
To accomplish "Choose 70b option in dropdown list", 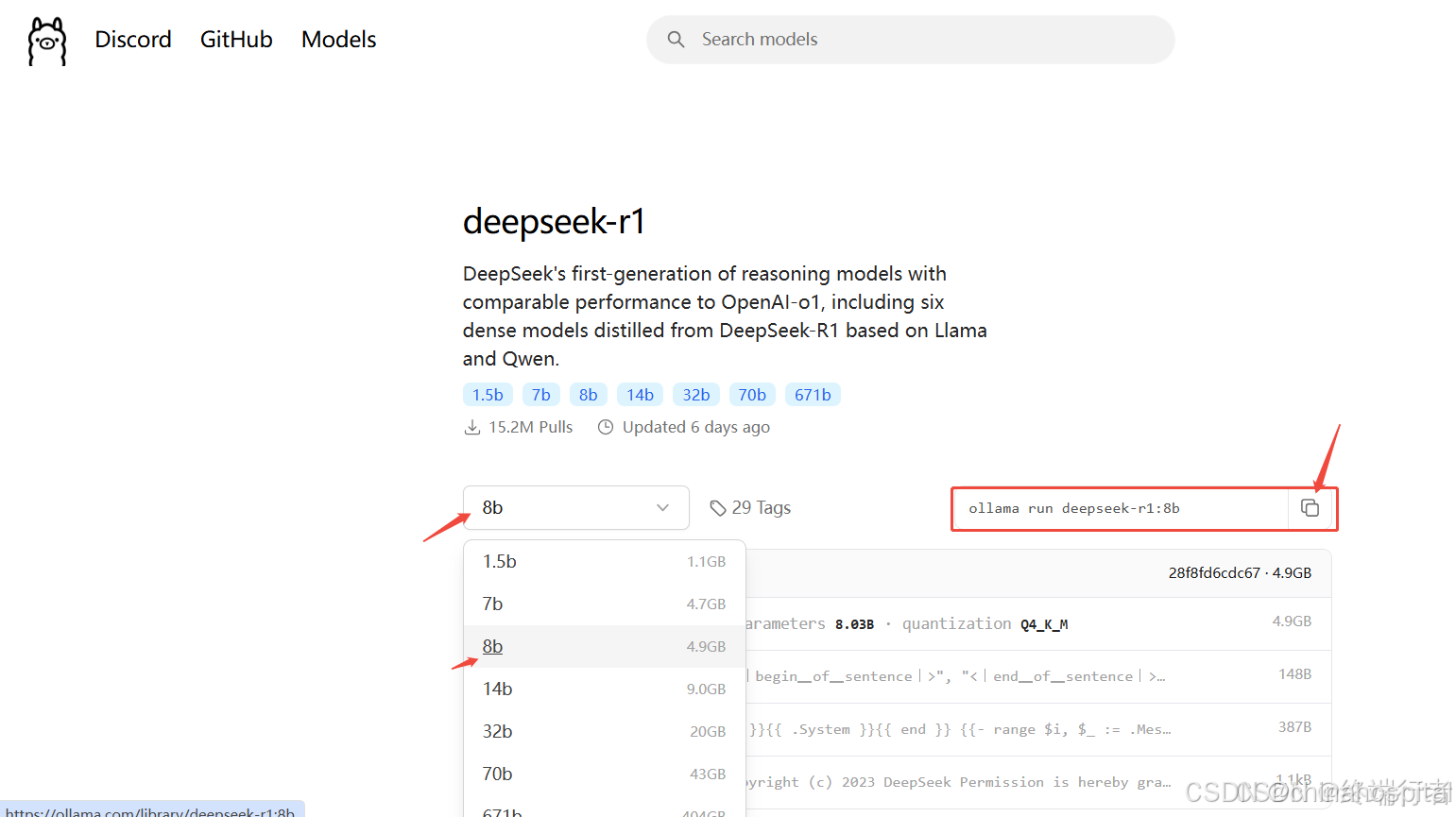I will (605, 774).
